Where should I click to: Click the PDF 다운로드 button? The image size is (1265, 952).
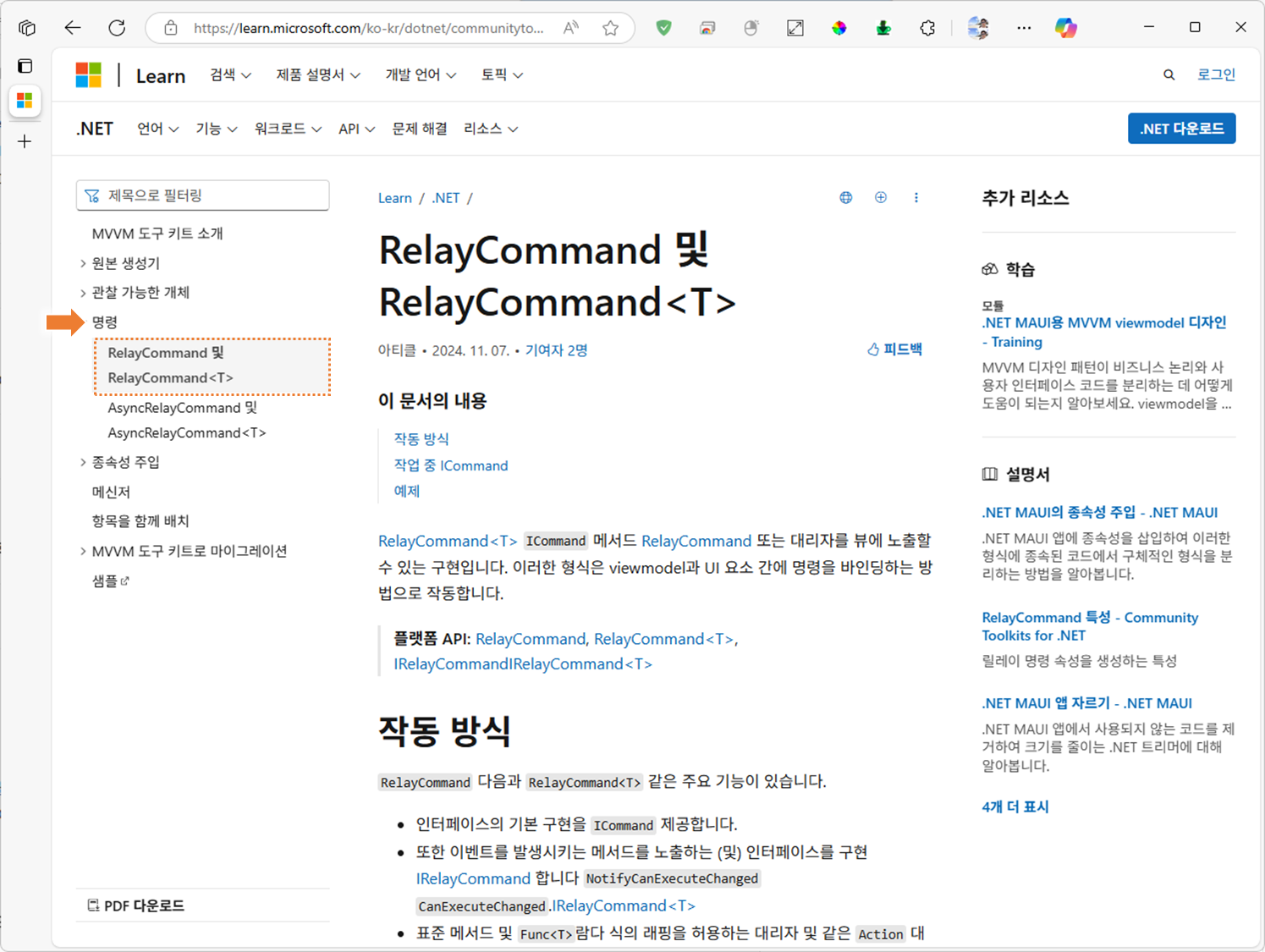[x=135, y=905]
